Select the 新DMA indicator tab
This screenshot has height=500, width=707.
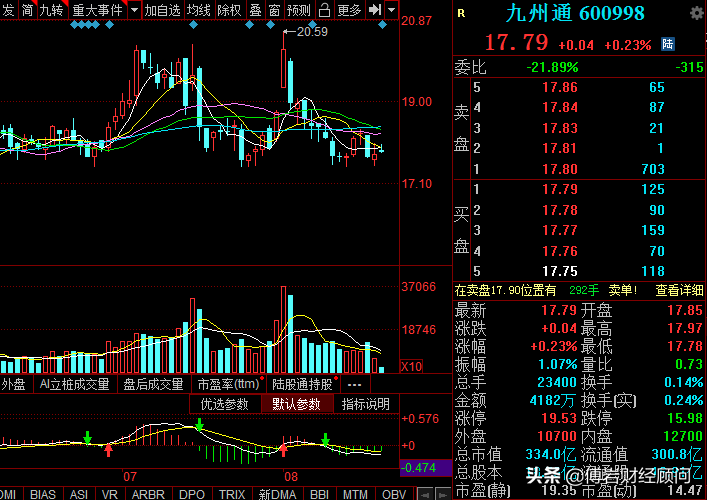click(277, 494)
